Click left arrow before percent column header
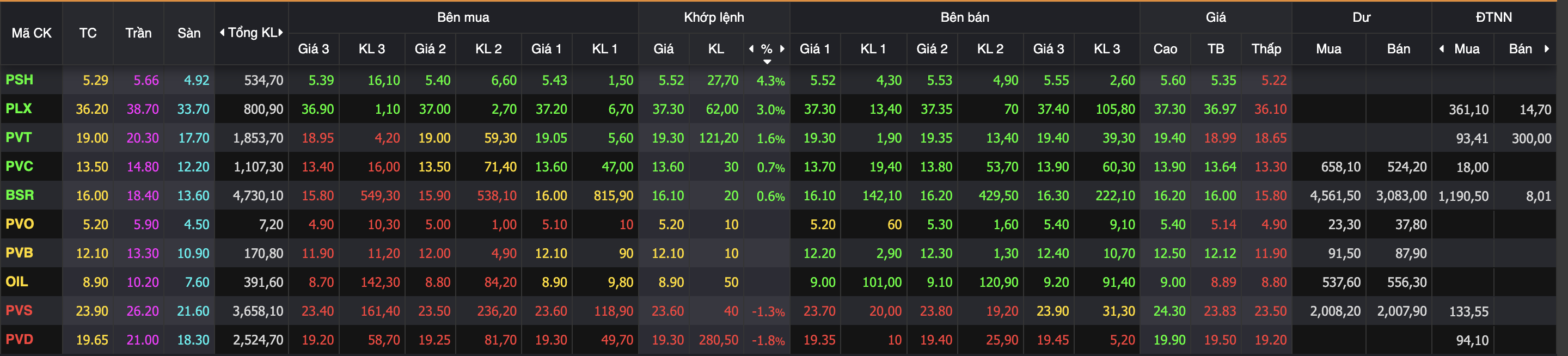1568x356 pixels. pyautogui.click(x=751, y=48)
